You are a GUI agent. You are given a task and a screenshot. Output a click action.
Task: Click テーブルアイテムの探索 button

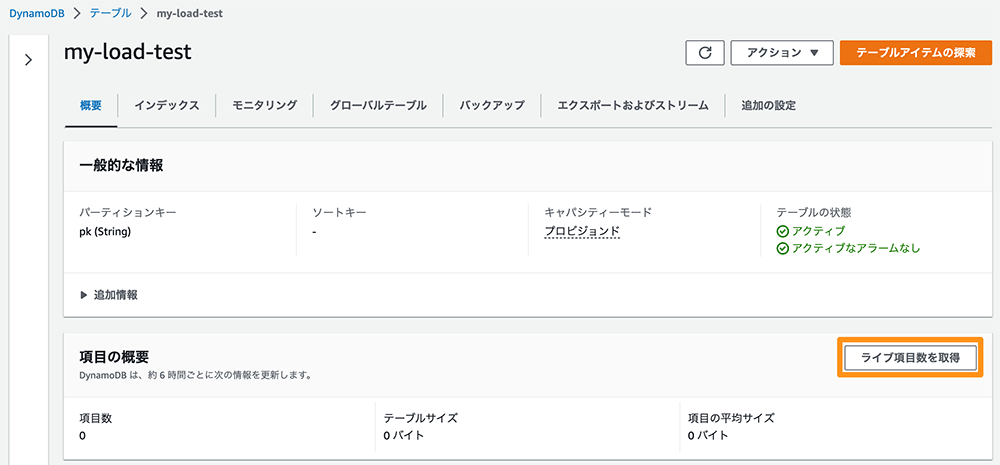(x=916, y=53)
